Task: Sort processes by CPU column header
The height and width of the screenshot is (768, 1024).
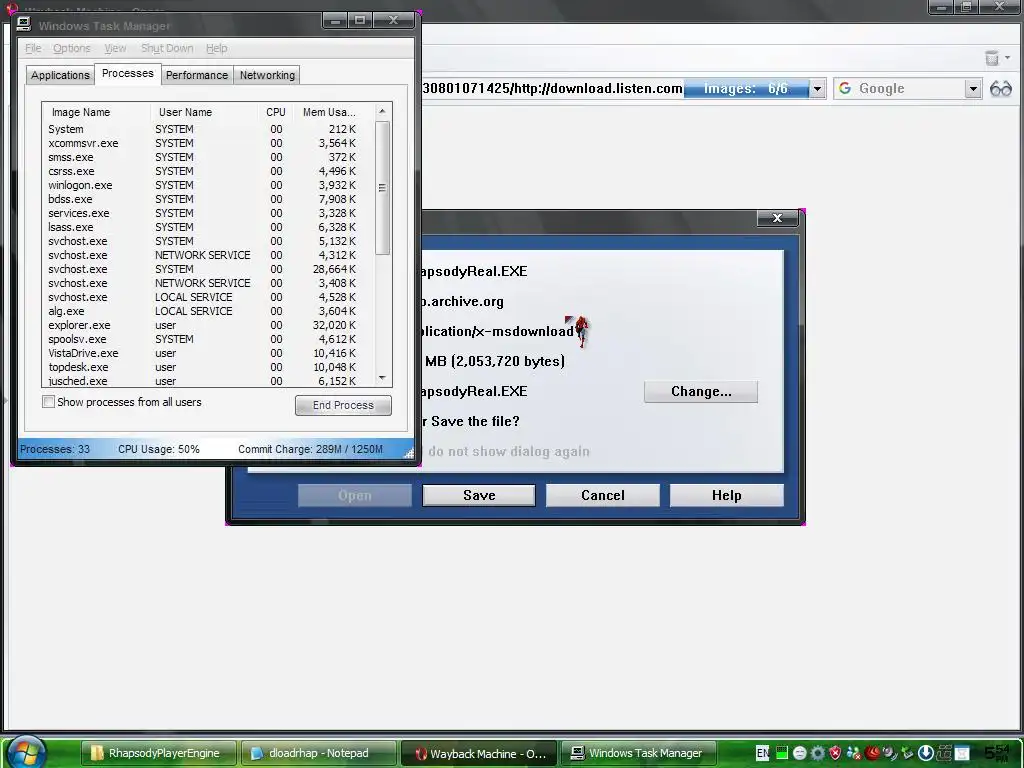Action: point(276,112)
